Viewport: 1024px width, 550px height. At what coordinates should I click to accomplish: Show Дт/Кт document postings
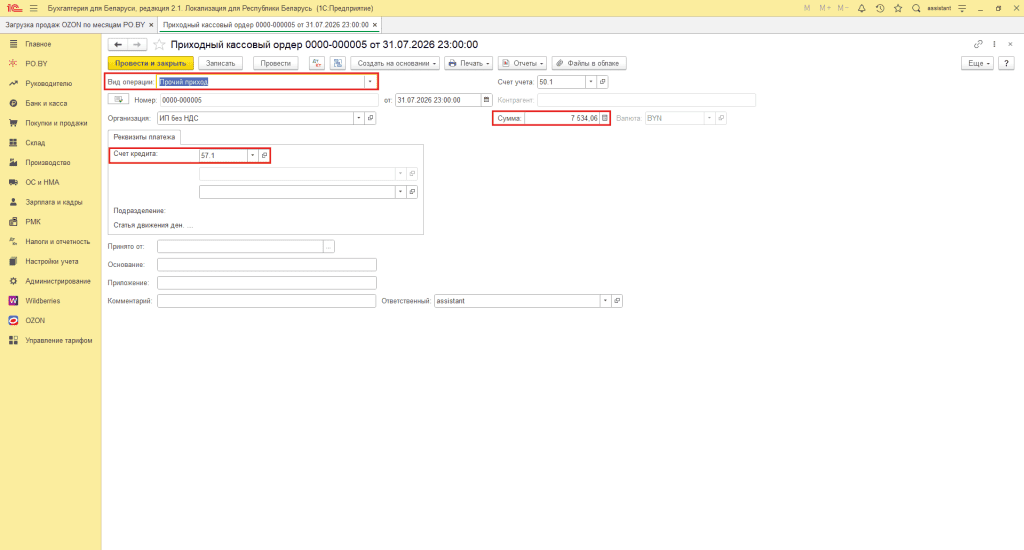click(x=317, y=63)
